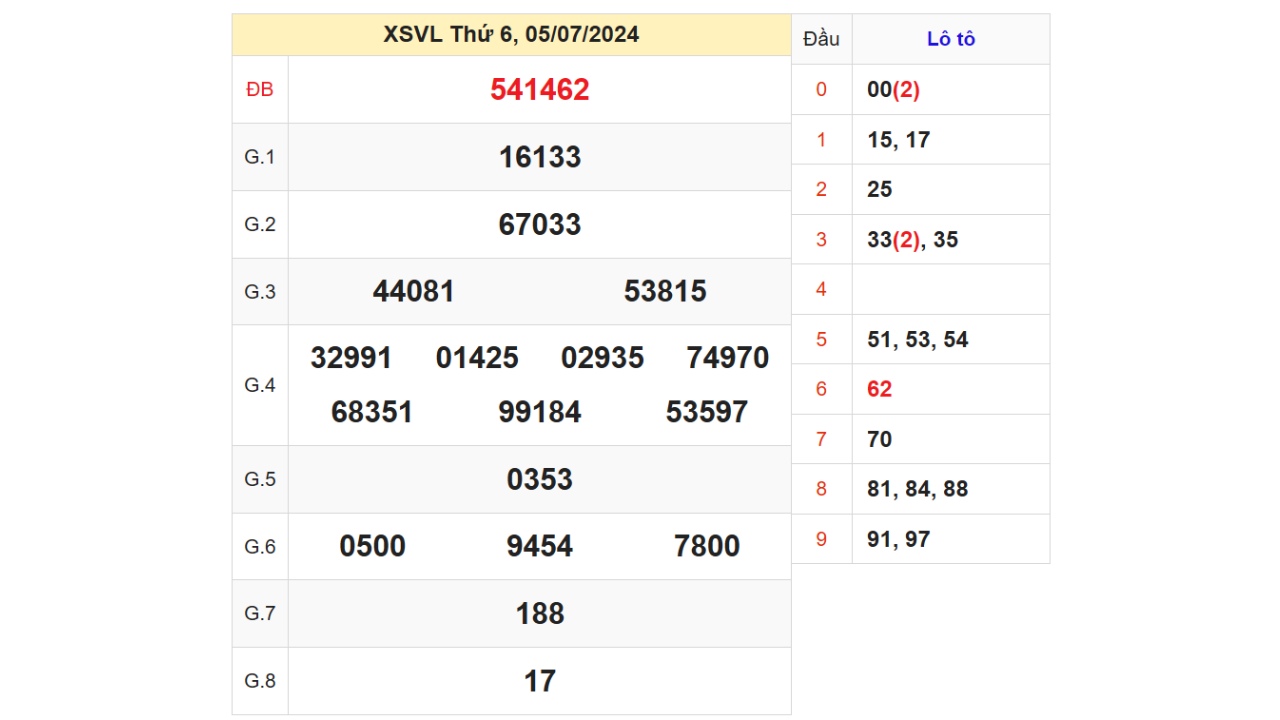Click loto values 15, 17
This screenshot has width=1280, height=720.
[899, 140]
